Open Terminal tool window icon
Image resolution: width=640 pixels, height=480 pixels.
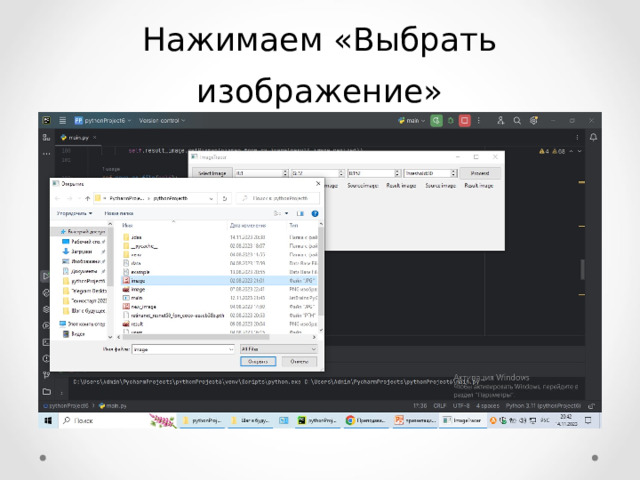46,342
